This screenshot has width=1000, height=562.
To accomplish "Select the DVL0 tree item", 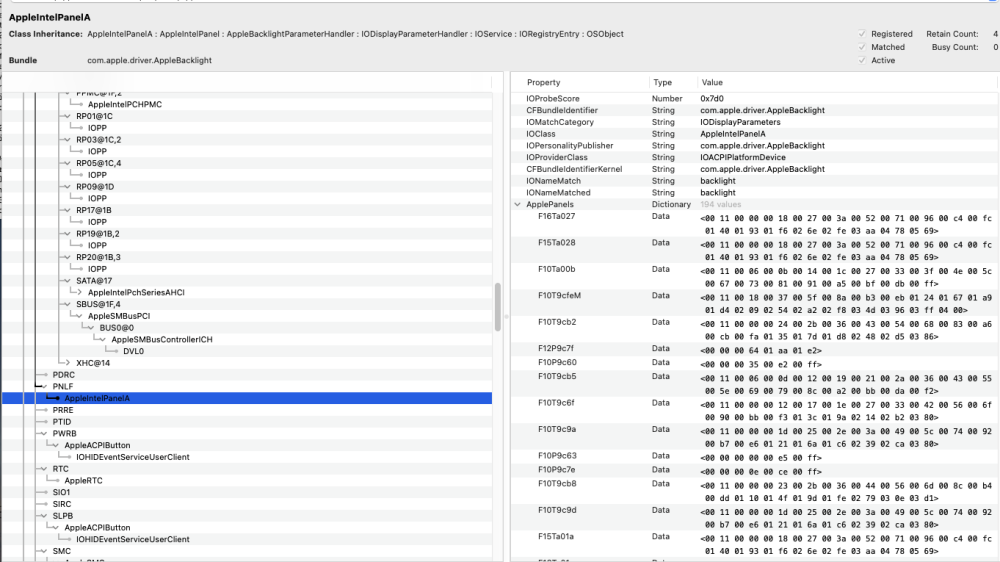I will pos(133,351).
